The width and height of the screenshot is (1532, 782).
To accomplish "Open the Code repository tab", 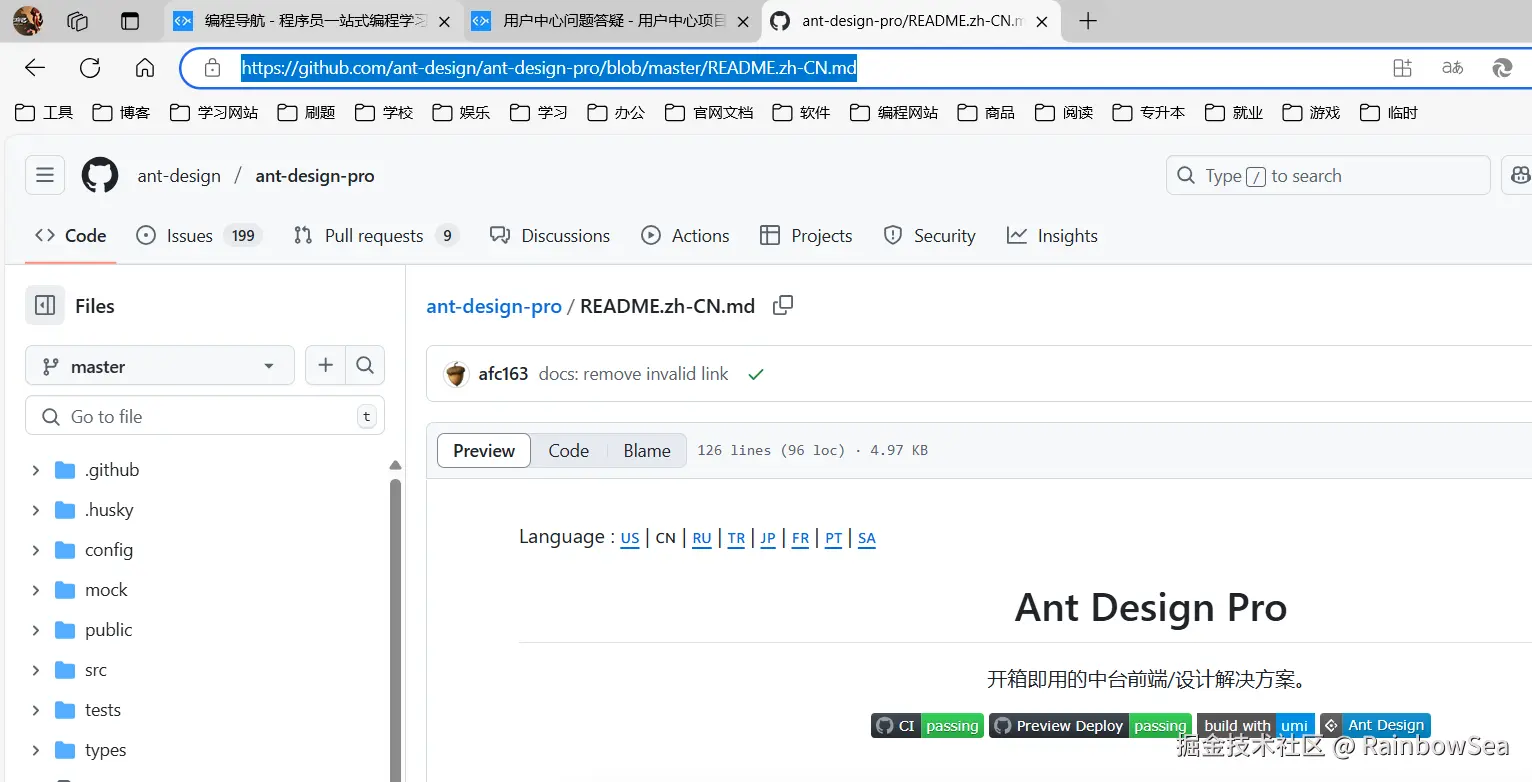I will pyautogui.click(x=70, y=236).
